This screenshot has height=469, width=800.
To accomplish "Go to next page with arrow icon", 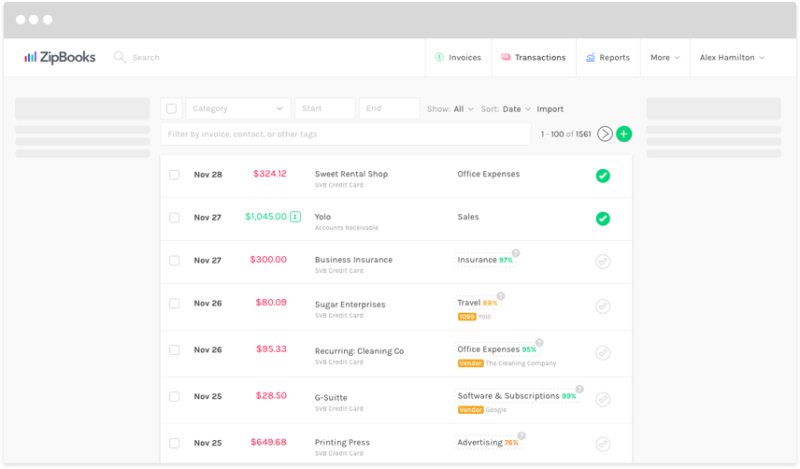I will 605,134.
